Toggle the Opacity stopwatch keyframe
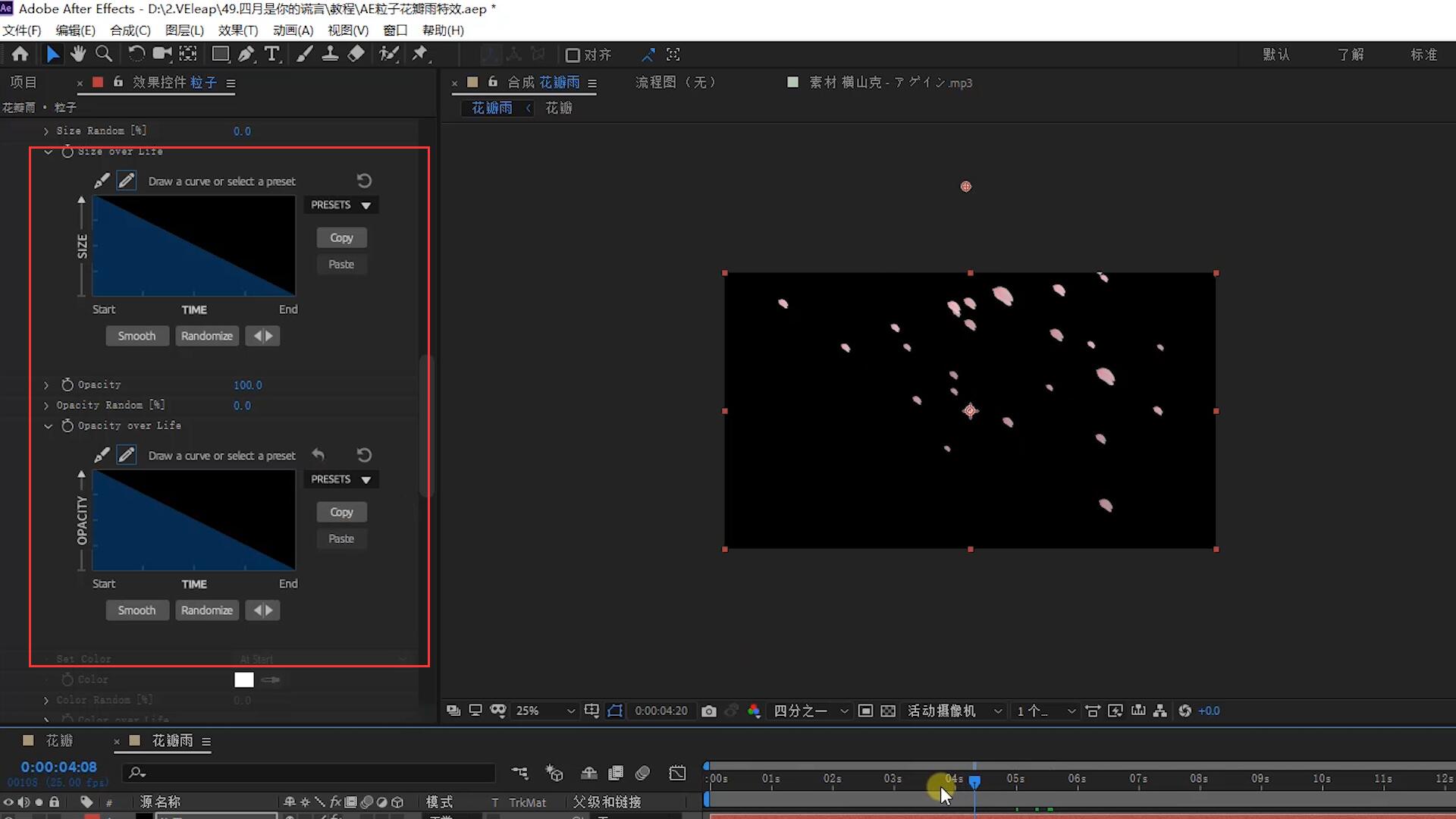This screenshot has width=1456, height=819. tap(67, 384)
